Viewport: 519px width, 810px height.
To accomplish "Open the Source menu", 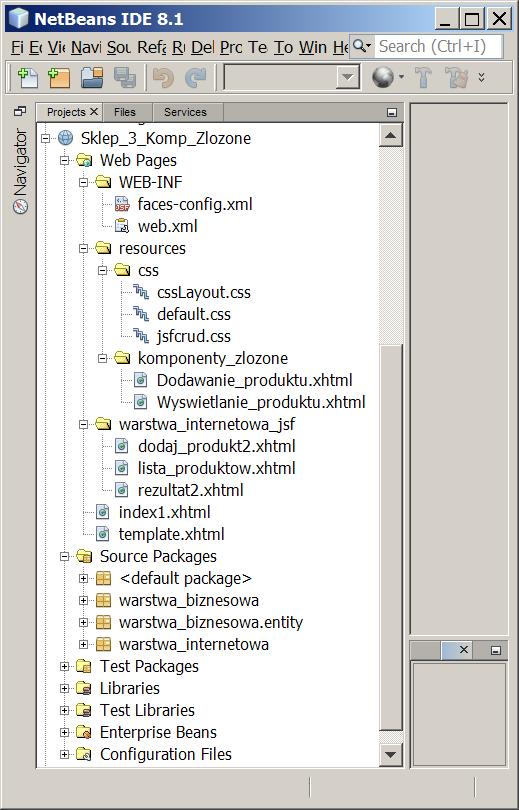I will click(119, 48).
